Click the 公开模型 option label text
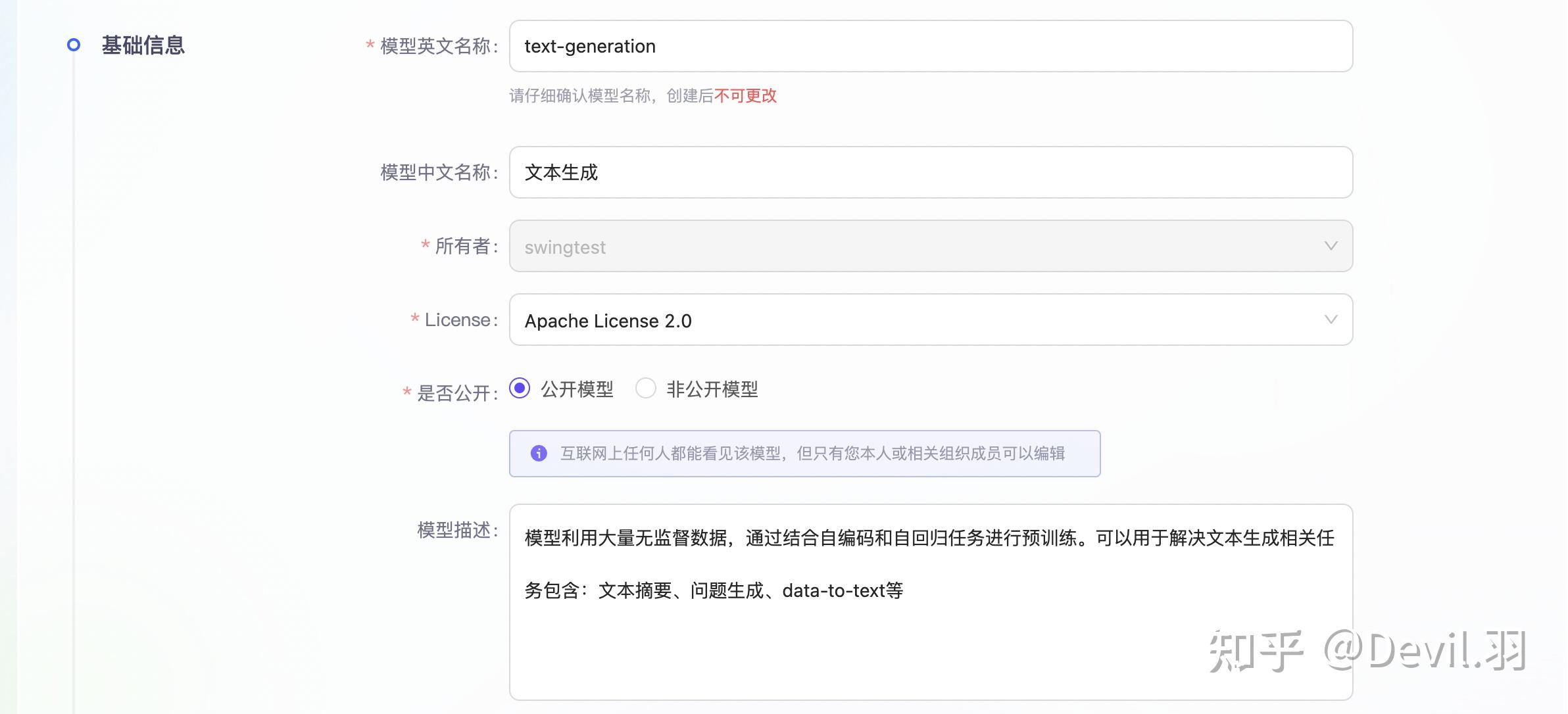1568x714 pixels. (577, 389)
